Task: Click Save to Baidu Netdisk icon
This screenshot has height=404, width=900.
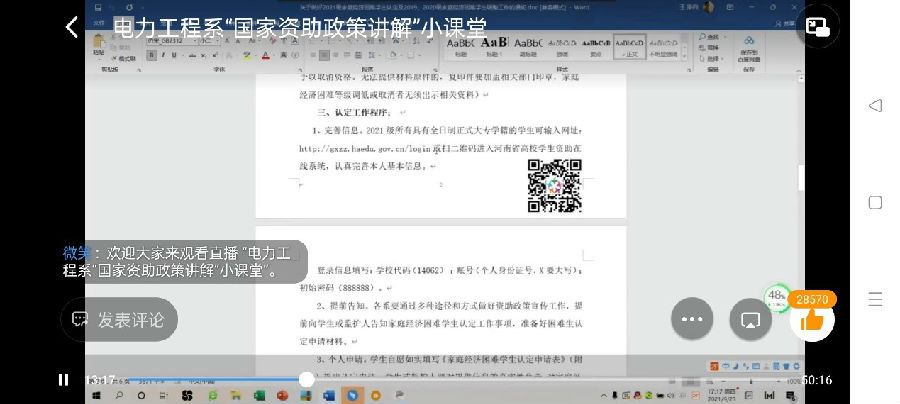Action: (x=748, y=48)
